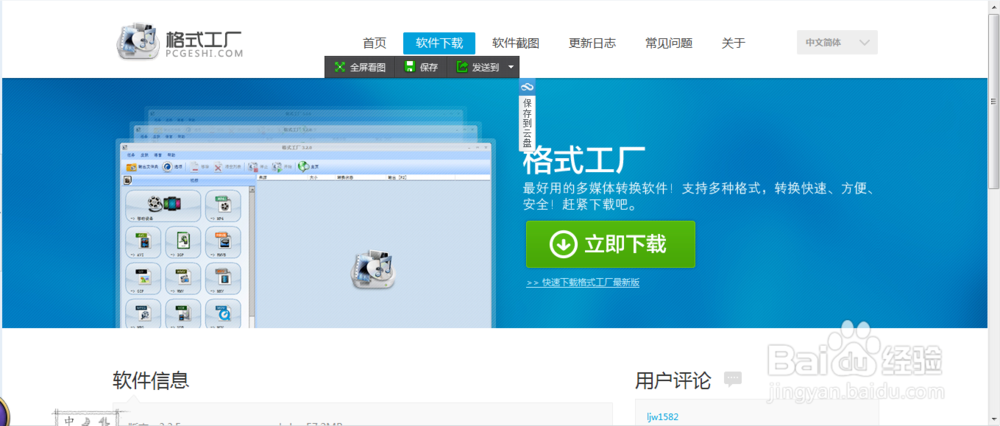This screenshot has height=426, width=1000.
Task: Select the 软件下载 tab
Action: 439,43
